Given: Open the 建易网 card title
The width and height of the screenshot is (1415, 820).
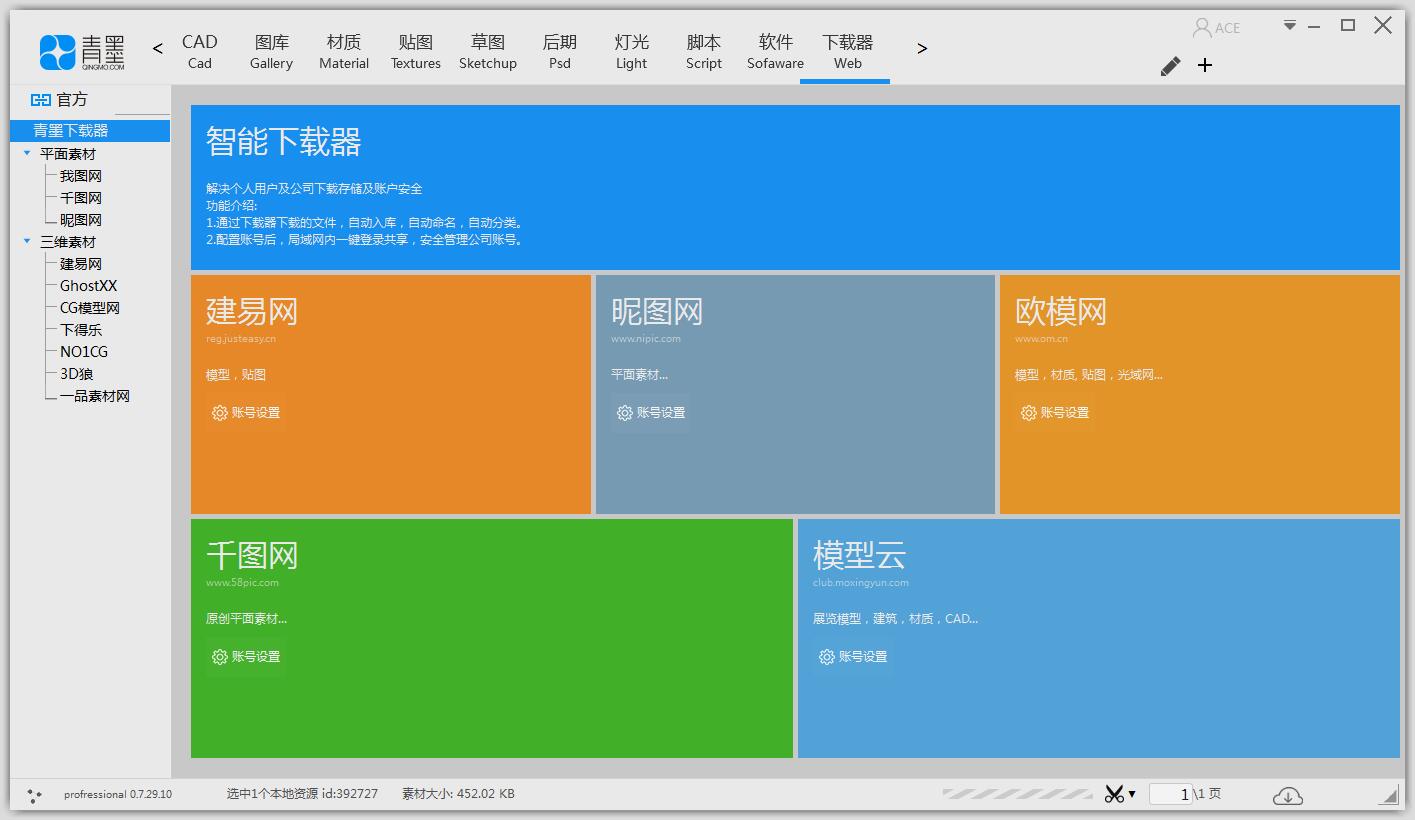Looking at the screenshot, I should tap(252, 311).
